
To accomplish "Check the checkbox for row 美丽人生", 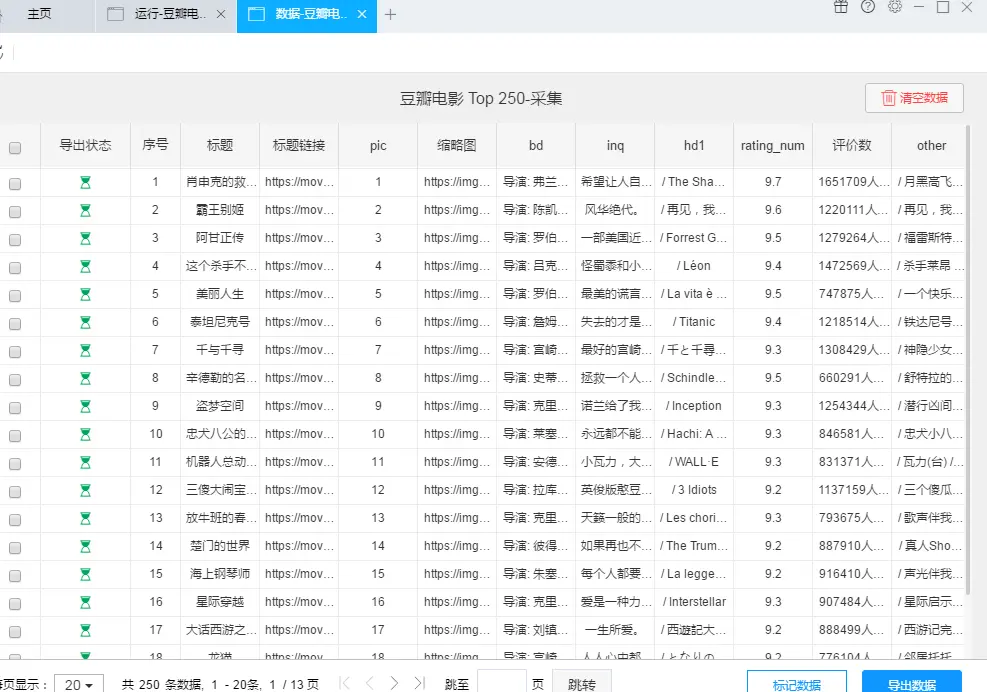I will point(15,296).
